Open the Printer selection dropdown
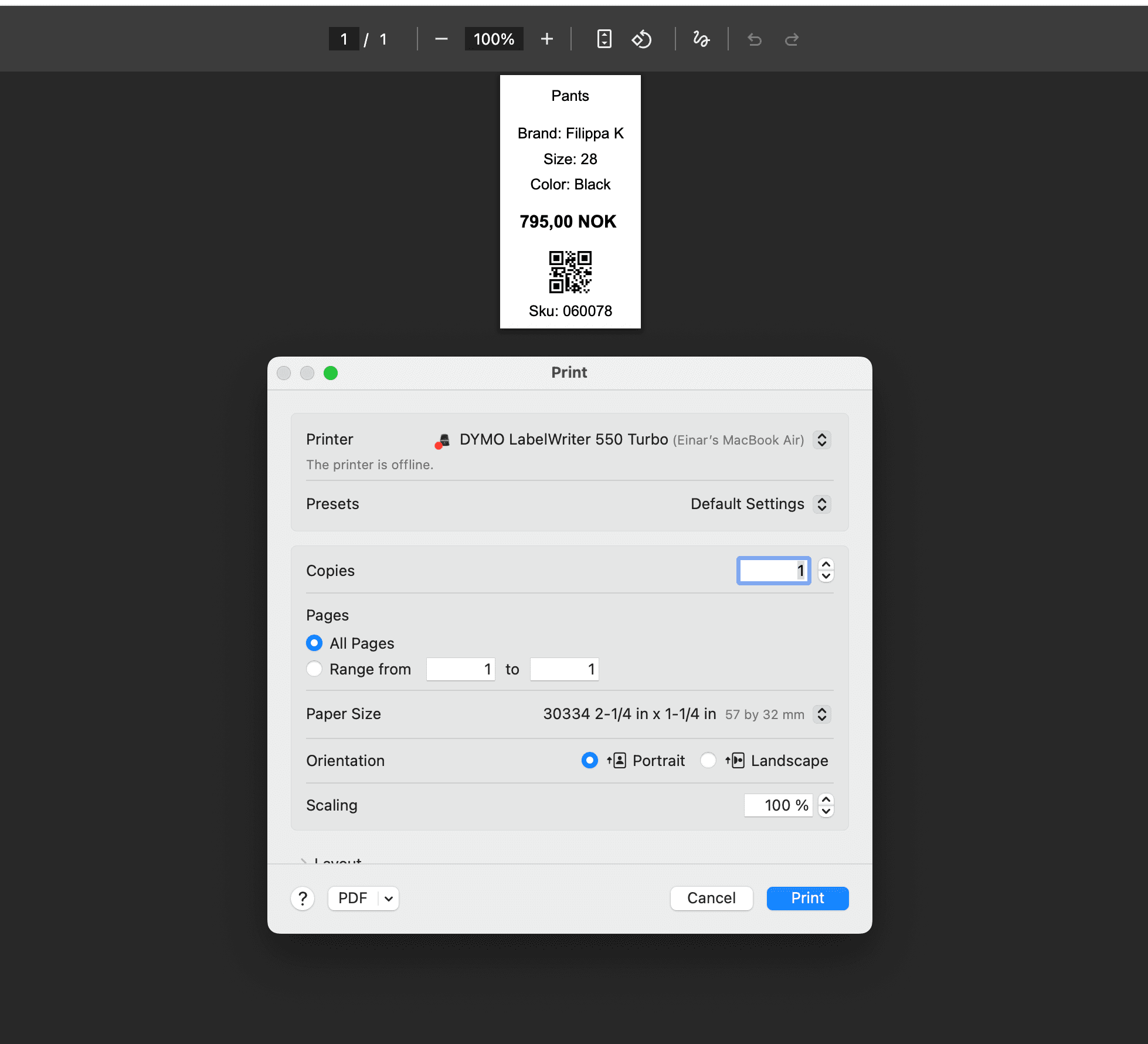This screenshot has height=1044, width=1148. point(823,439)
